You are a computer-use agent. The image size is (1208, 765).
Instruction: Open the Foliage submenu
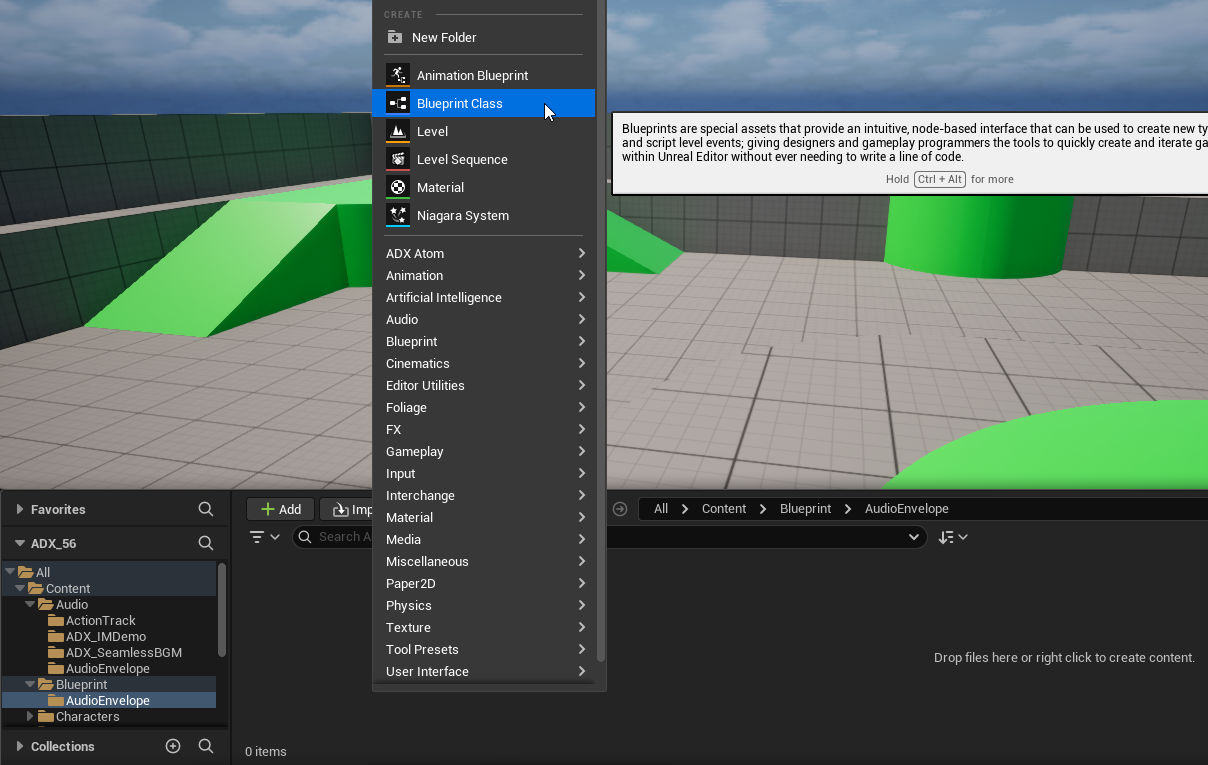[x=483, y=407]
